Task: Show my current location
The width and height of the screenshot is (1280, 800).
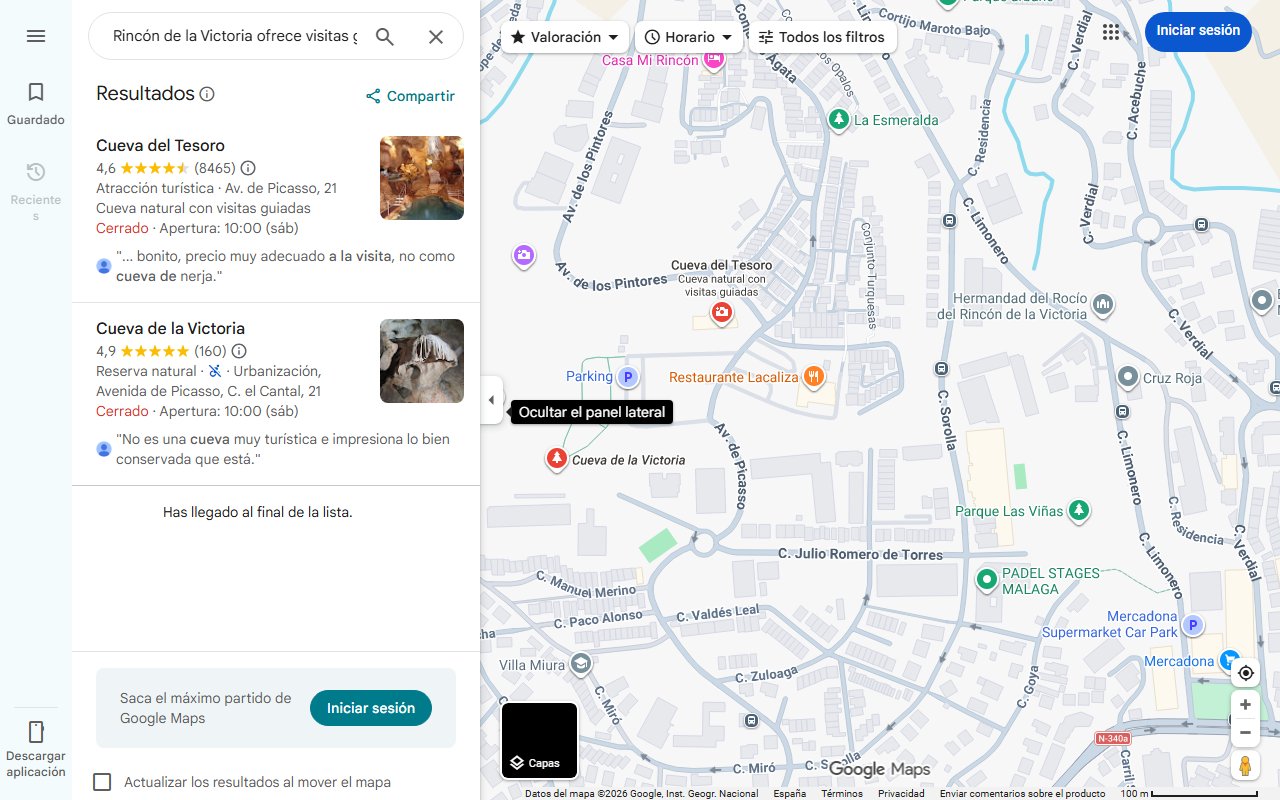Action: pos(1245,673)
